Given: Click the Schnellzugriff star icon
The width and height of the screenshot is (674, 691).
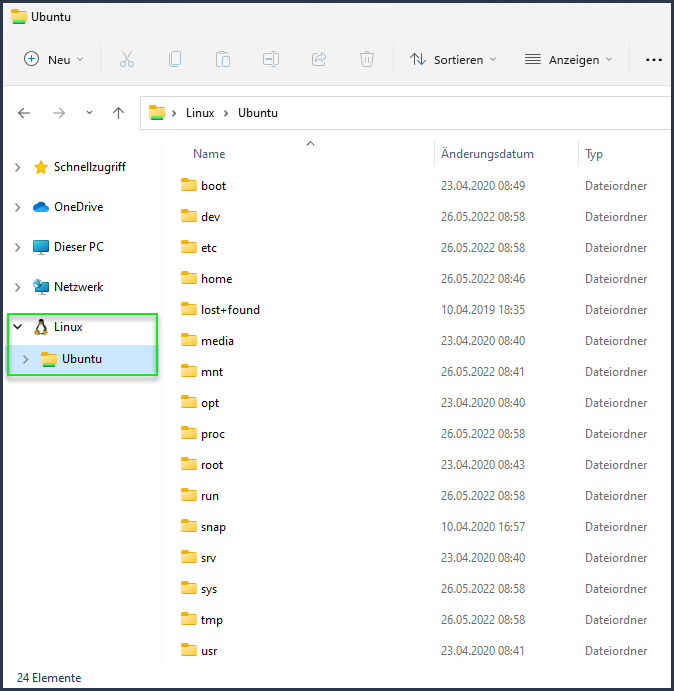Looking at the screenshot, I should (41, 167).
